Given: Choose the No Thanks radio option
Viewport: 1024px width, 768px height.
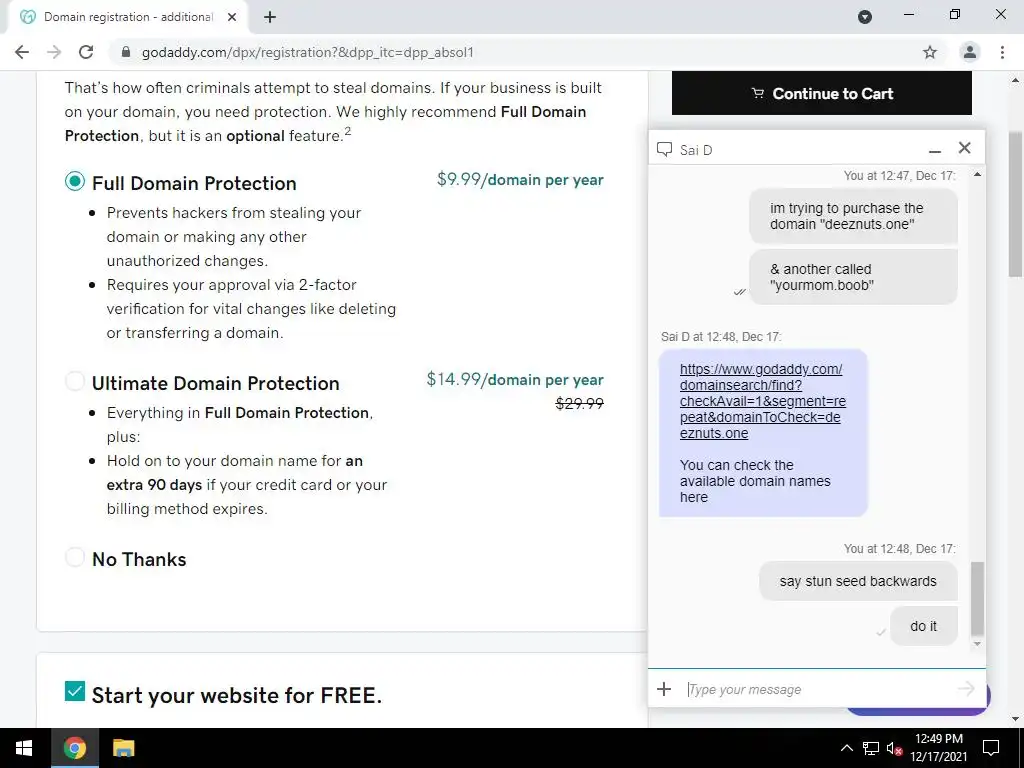Looking at the screenshot, I should coord(75,557).
